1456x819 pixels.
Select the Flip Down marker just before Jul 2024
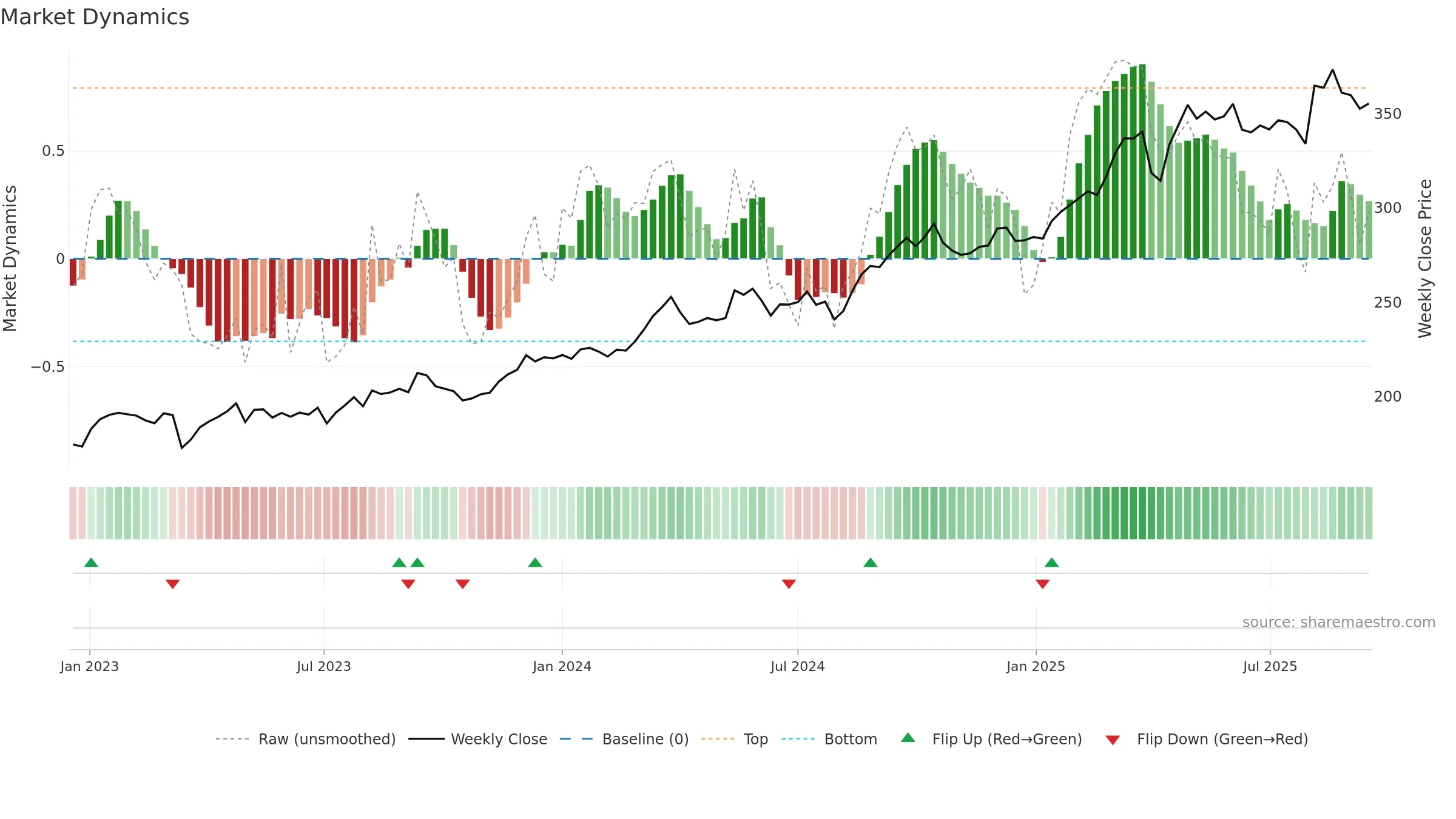pos(789,584)
